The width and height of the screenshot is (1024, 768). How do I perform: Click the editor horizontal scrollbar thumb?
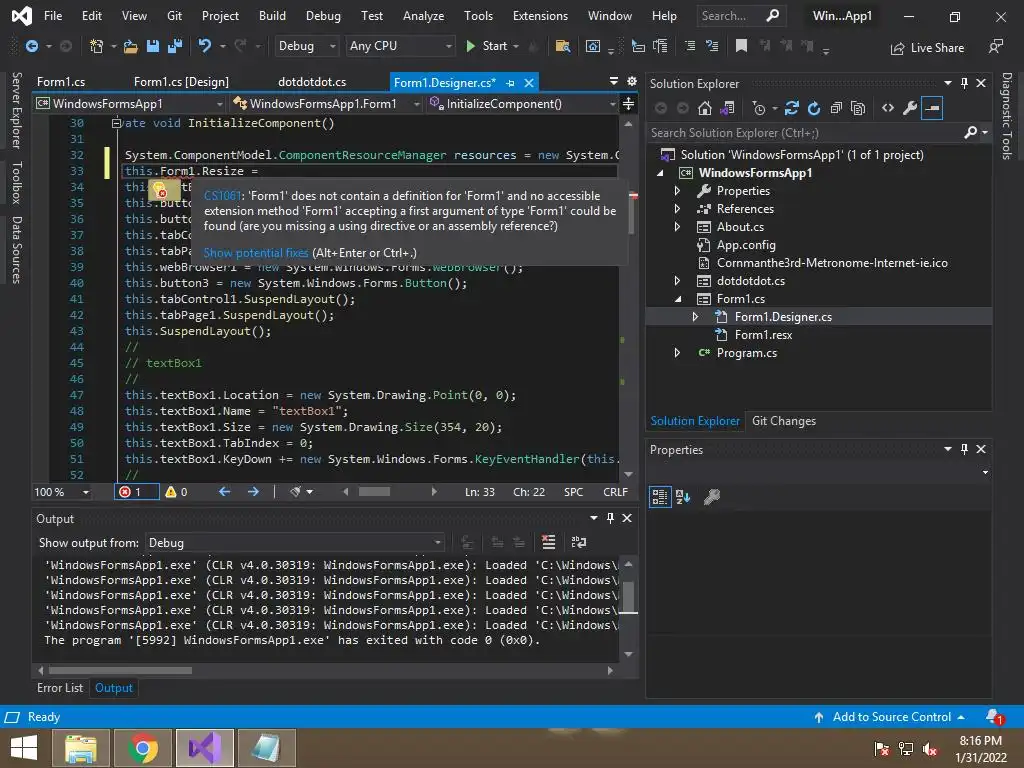(374, 491)
